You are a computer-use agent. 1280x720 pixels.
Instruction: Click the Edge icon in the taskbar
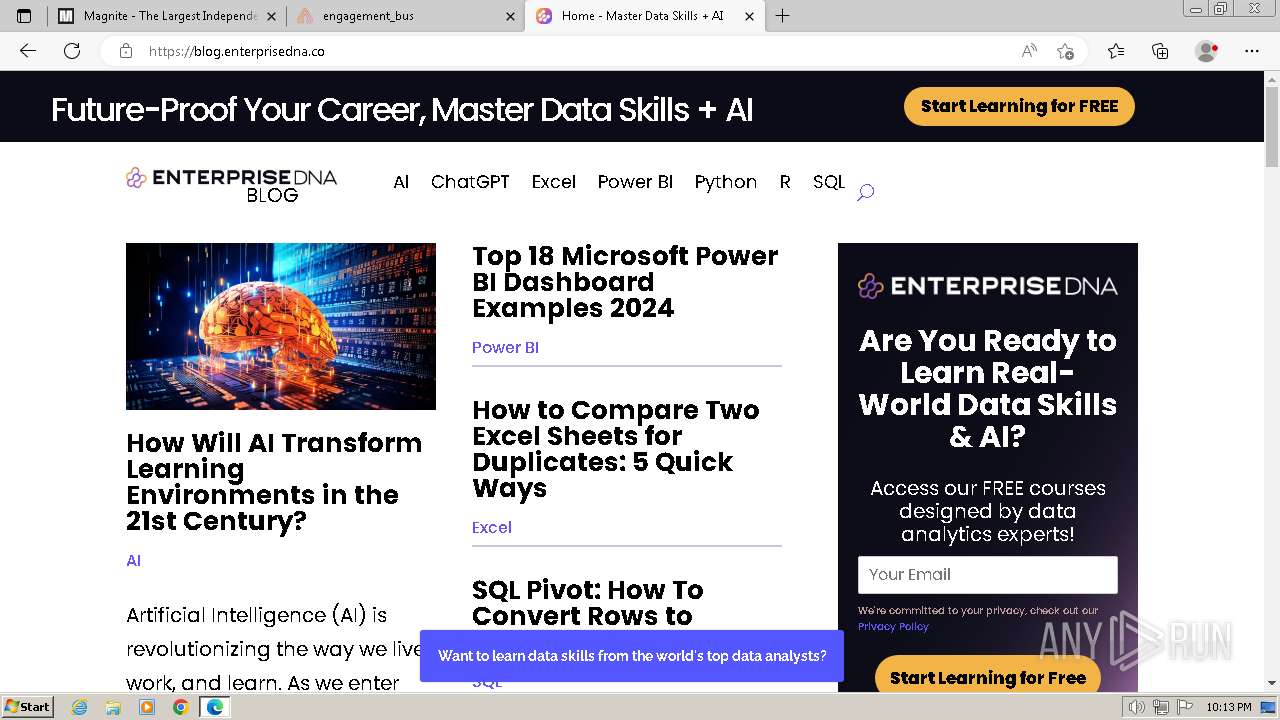214,707
